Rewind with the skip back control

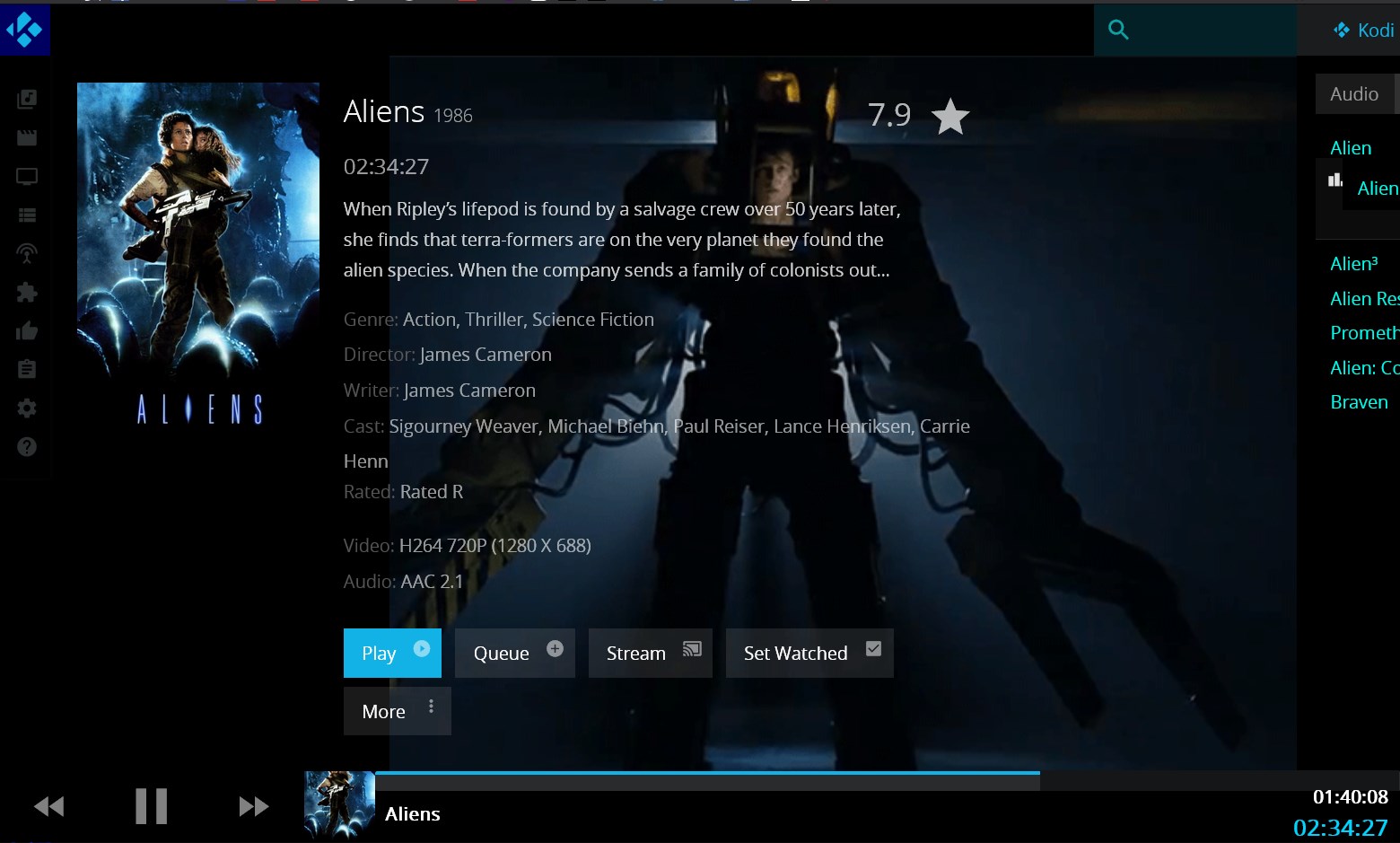point(49,806)
